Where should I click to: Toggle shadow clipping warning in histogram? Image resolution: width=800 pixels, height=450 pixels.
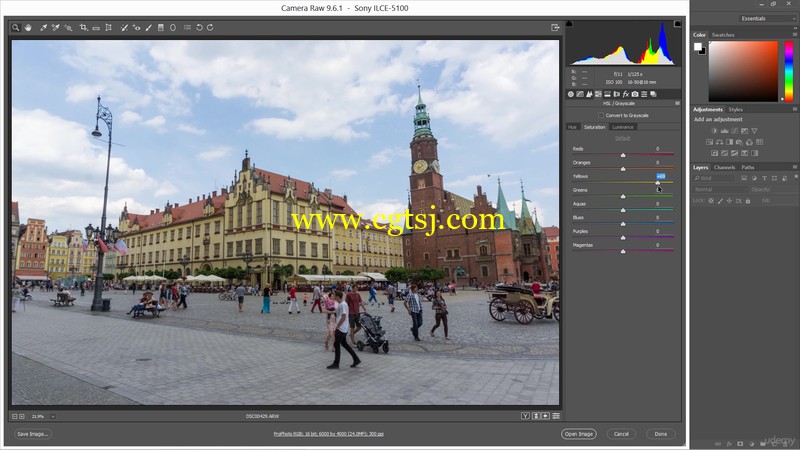point(569,23)
